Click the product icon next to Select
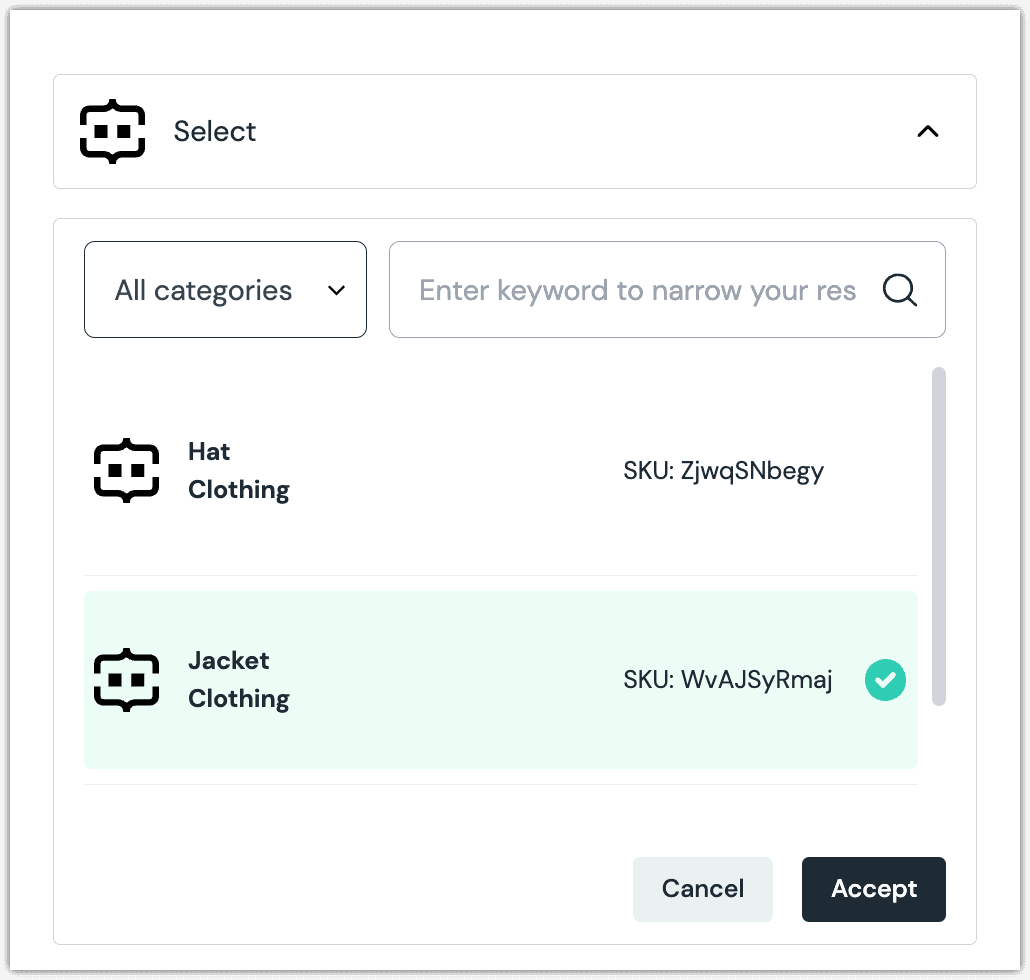Image resolution: width=1030 pixels, height=980 pixels. click(112, 131)
